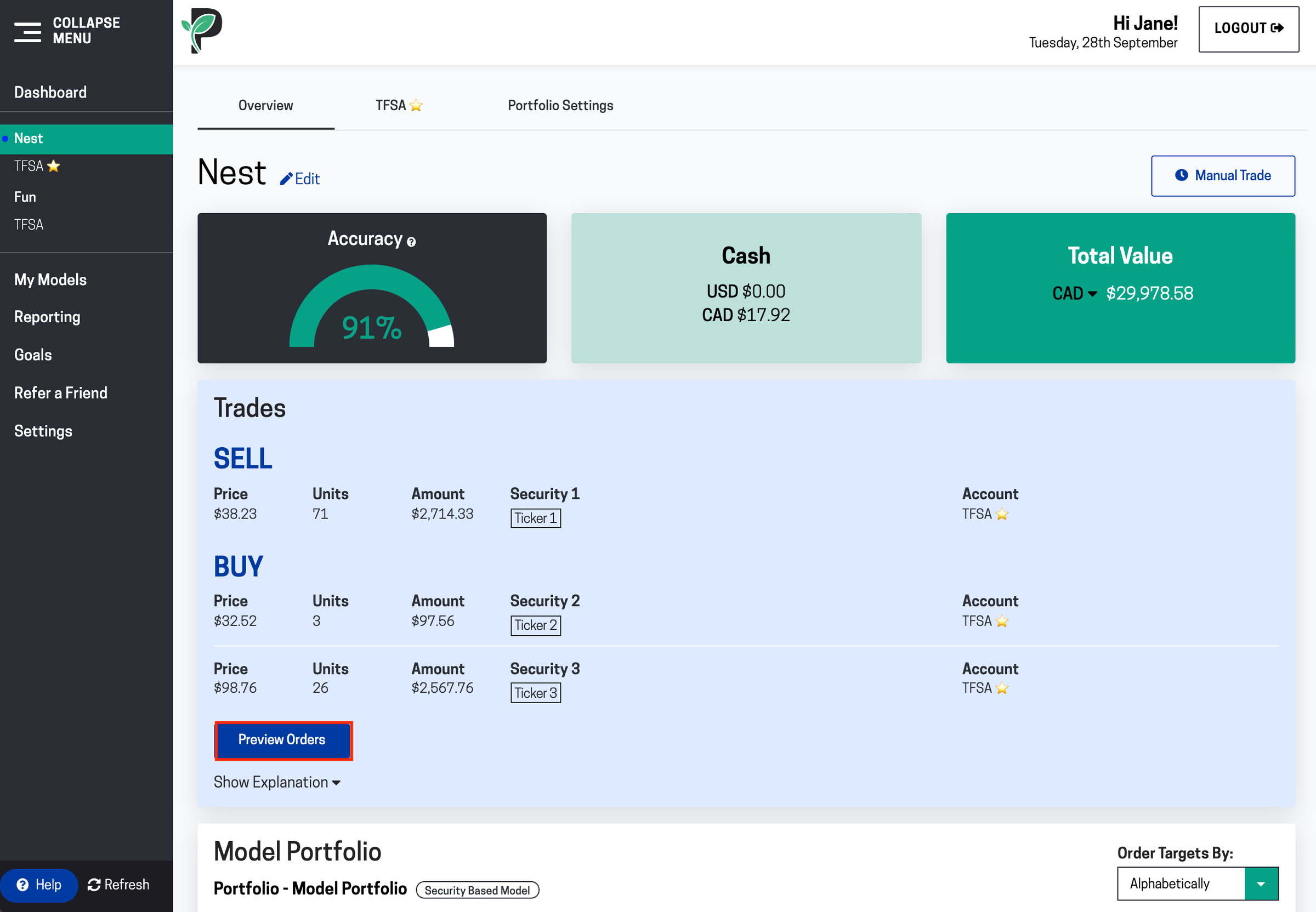The image size is (1316, 912).
Task: Click the Refresh arrows icon
Action: pyautogui.click(x=94, y=885)
